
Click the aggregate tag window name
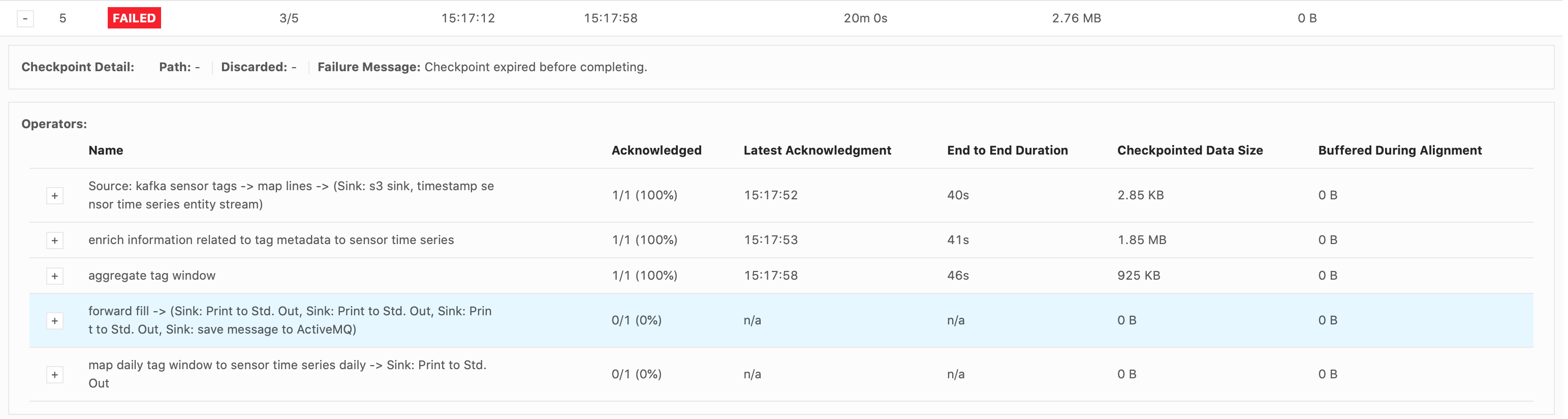[152, 276]
